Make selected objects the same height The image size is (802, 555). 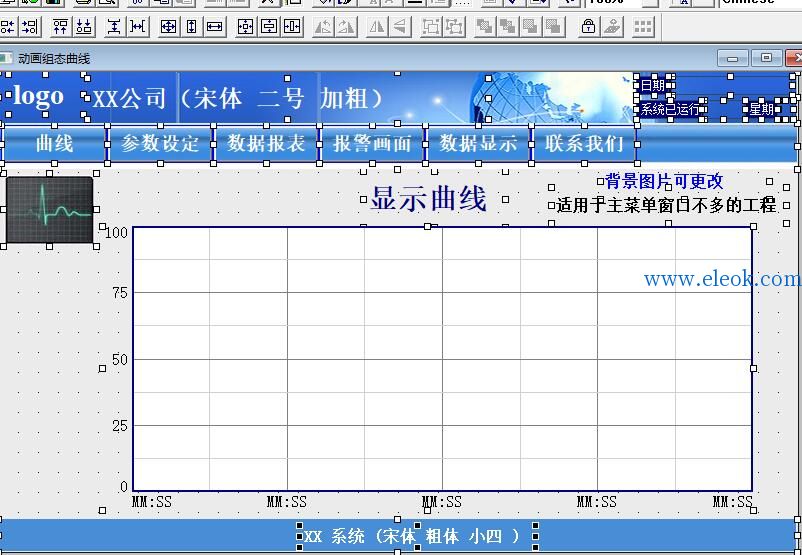click(x=191, y=27)
